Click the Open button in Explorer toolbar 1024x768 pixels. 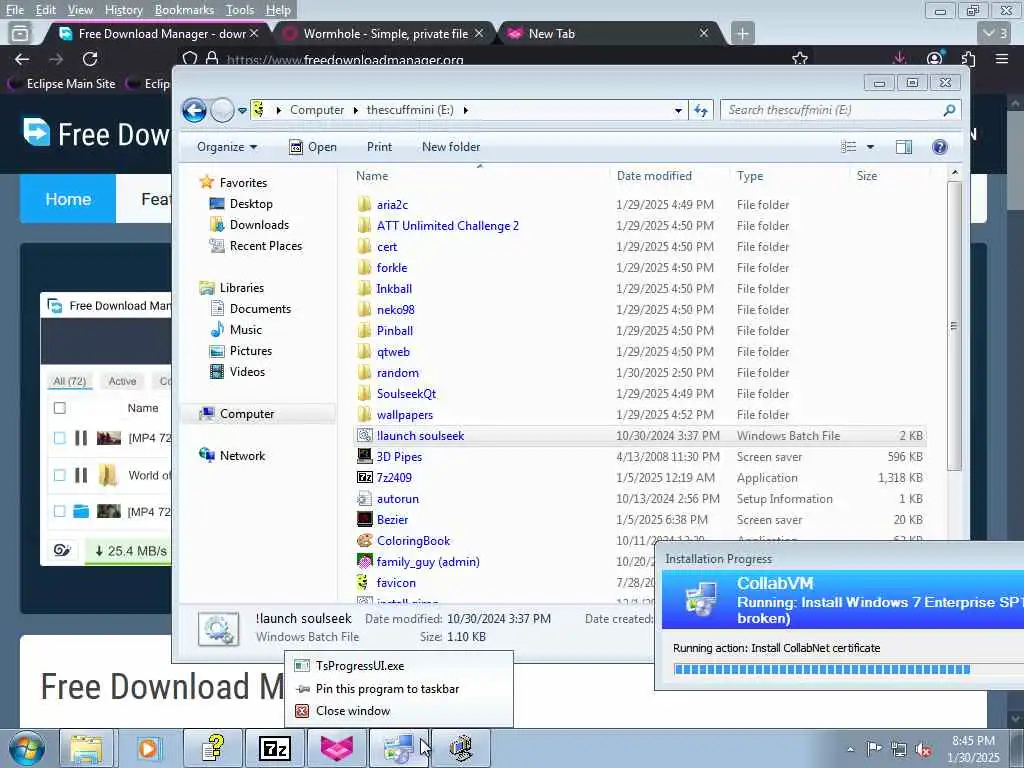click(x=313, y=147)
